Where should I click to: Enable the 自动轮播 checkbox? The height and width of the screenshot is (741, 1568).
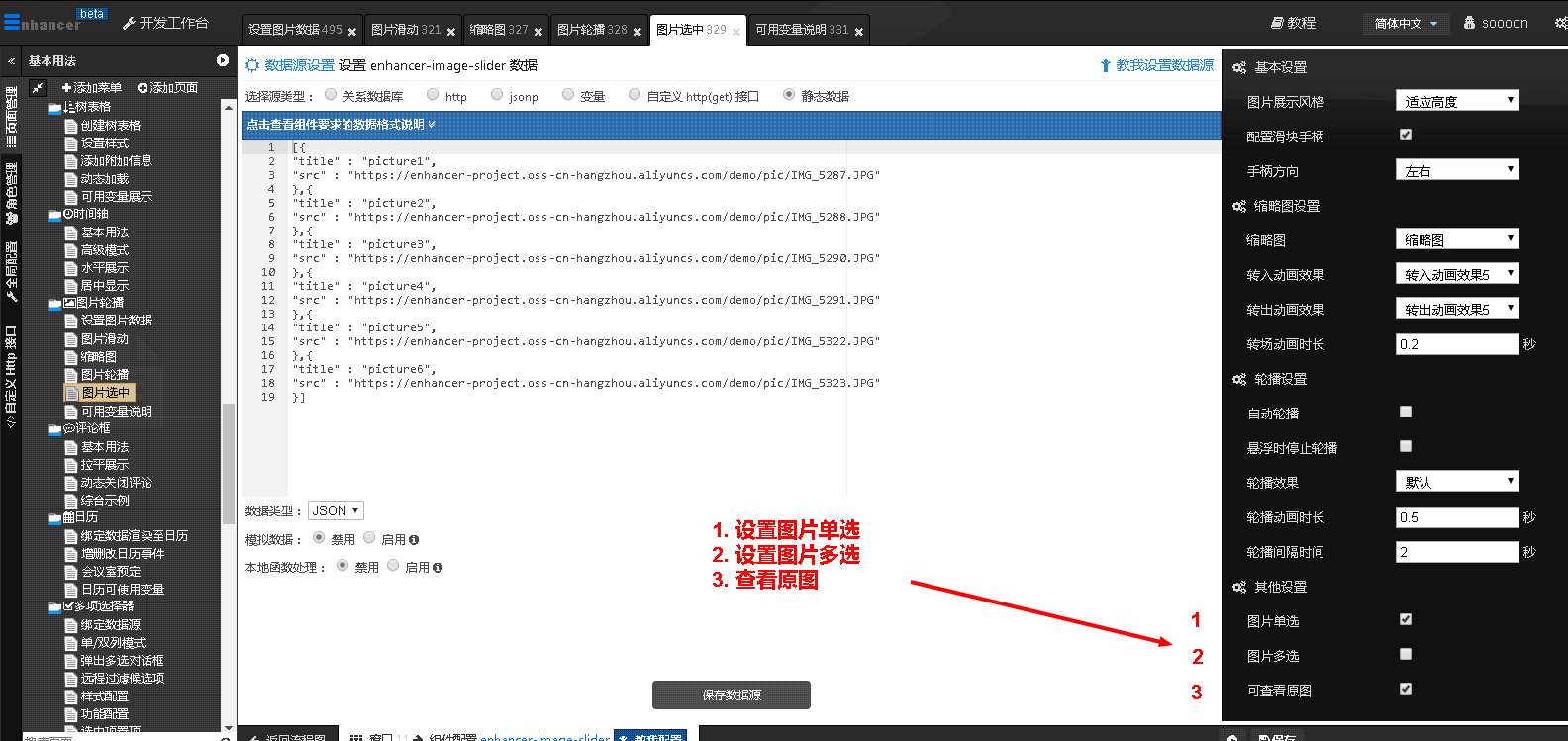[1406, 412]
